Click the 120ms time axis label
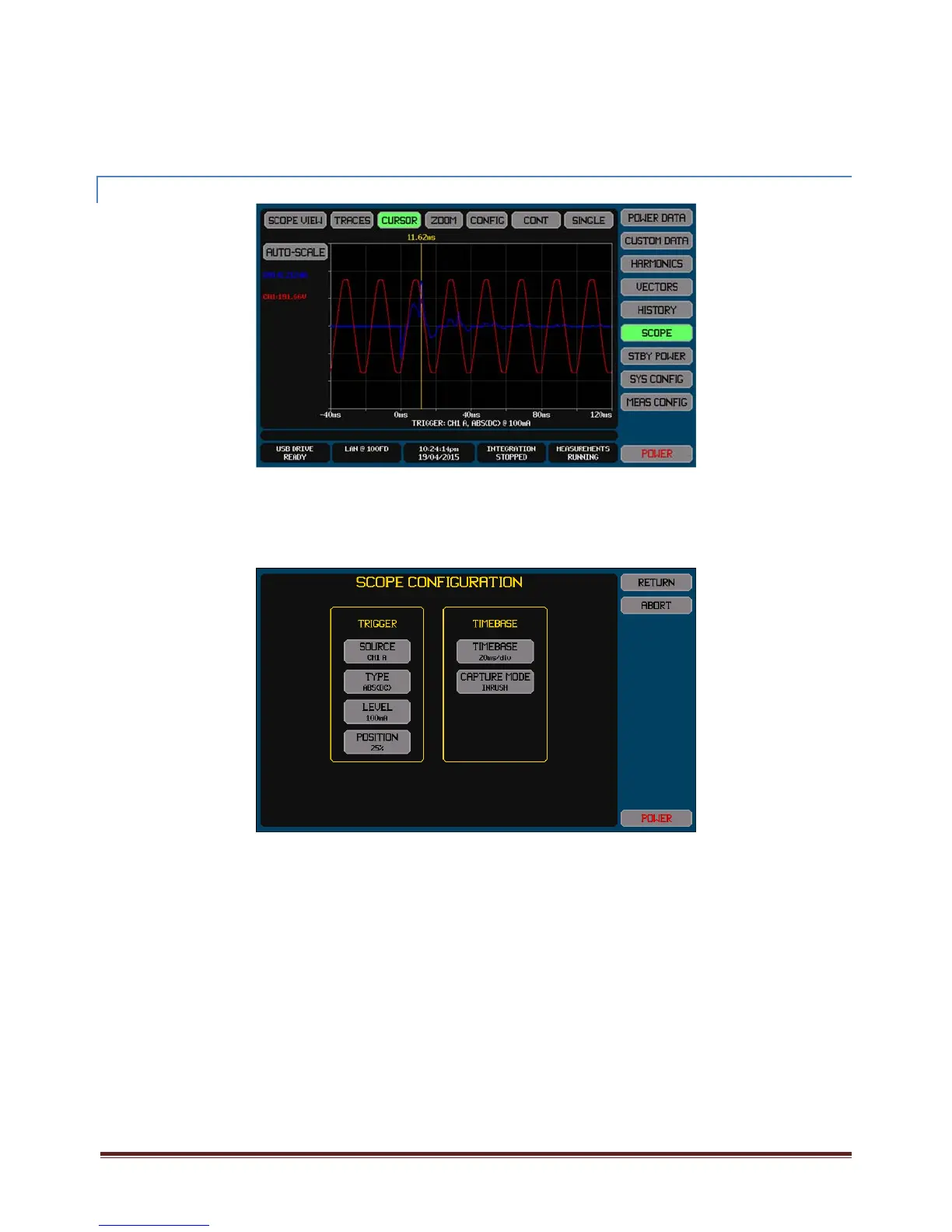 (601, 415)
